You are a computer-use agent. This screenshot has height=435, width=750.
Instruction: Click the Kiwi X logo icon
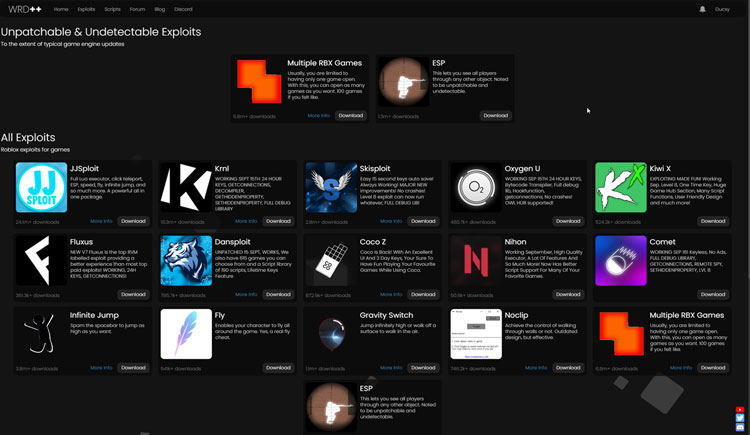coord(621,188)
